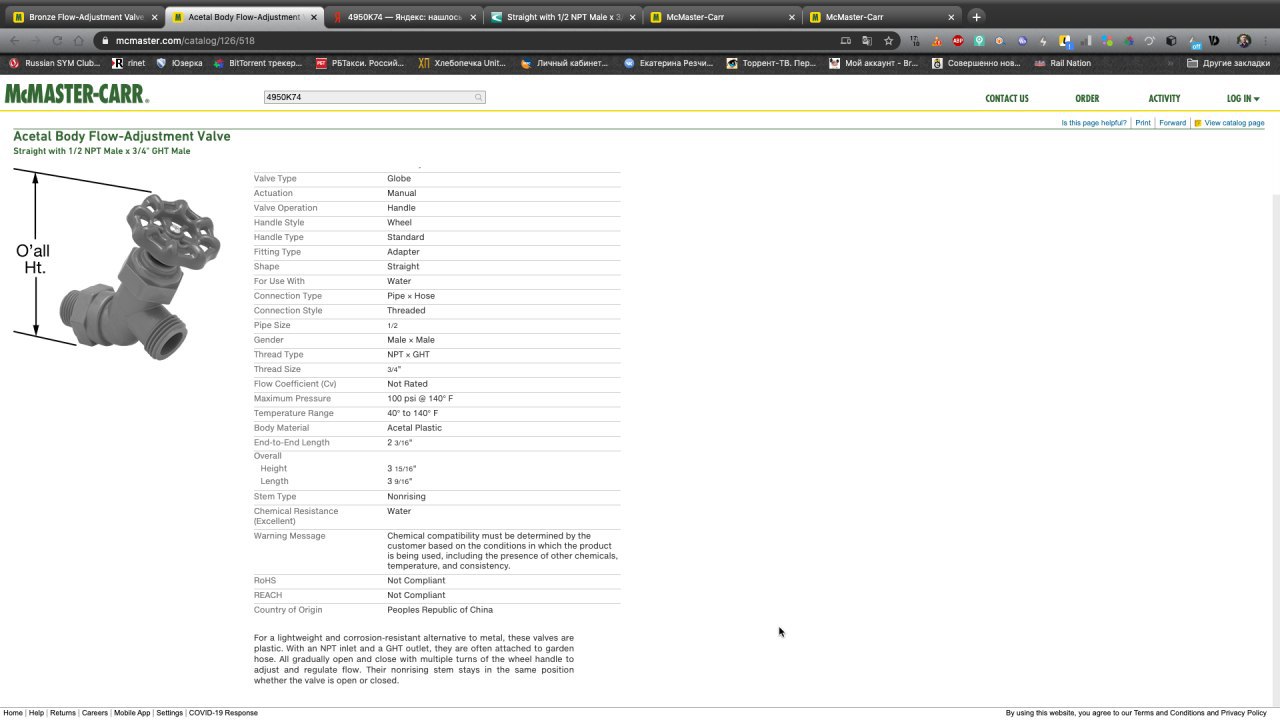This screenshot has width=1280, height=720.
Task: Open the ORDER page
Action: click(x=1087, y=98)
